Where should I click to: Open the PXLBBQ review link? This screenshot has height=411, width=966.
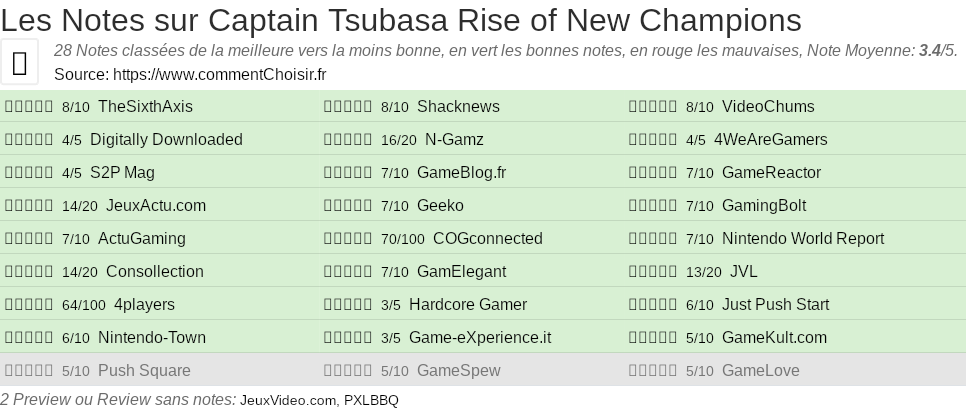click(x=371, y=400)
